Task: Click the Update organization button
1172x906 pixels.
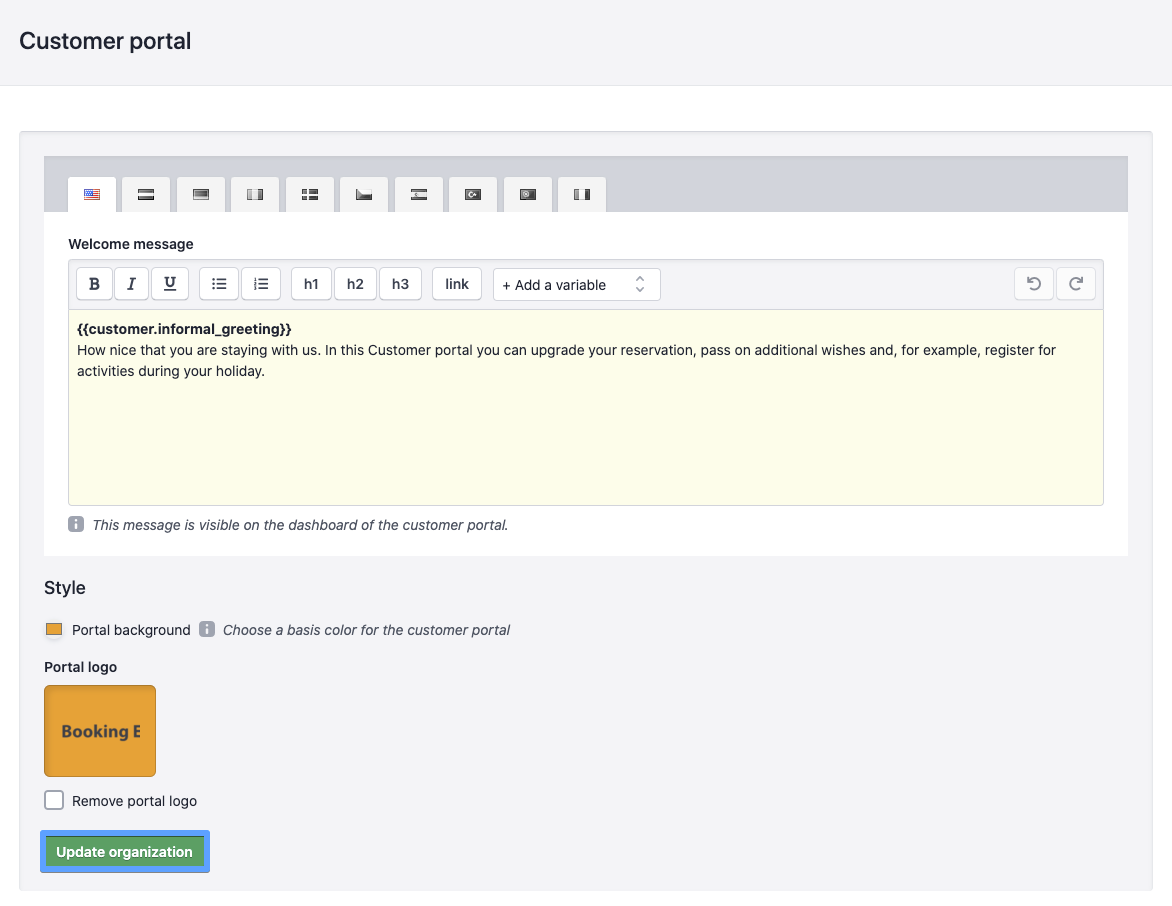Action: coord(125,851)
